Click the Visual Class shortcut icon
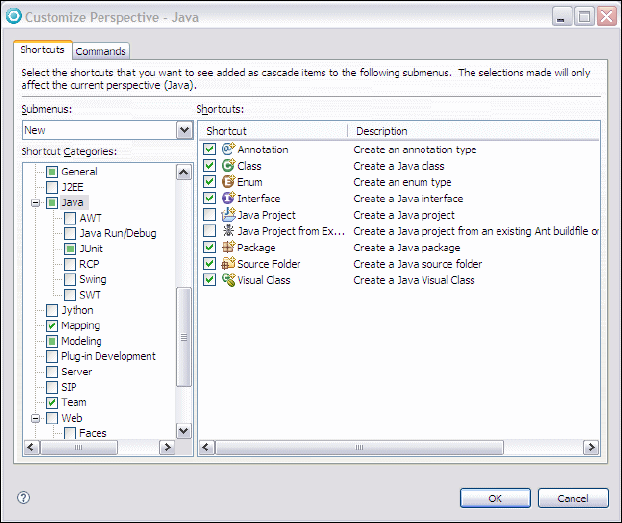This screenshot has width=622, height=523. [228, 280]
